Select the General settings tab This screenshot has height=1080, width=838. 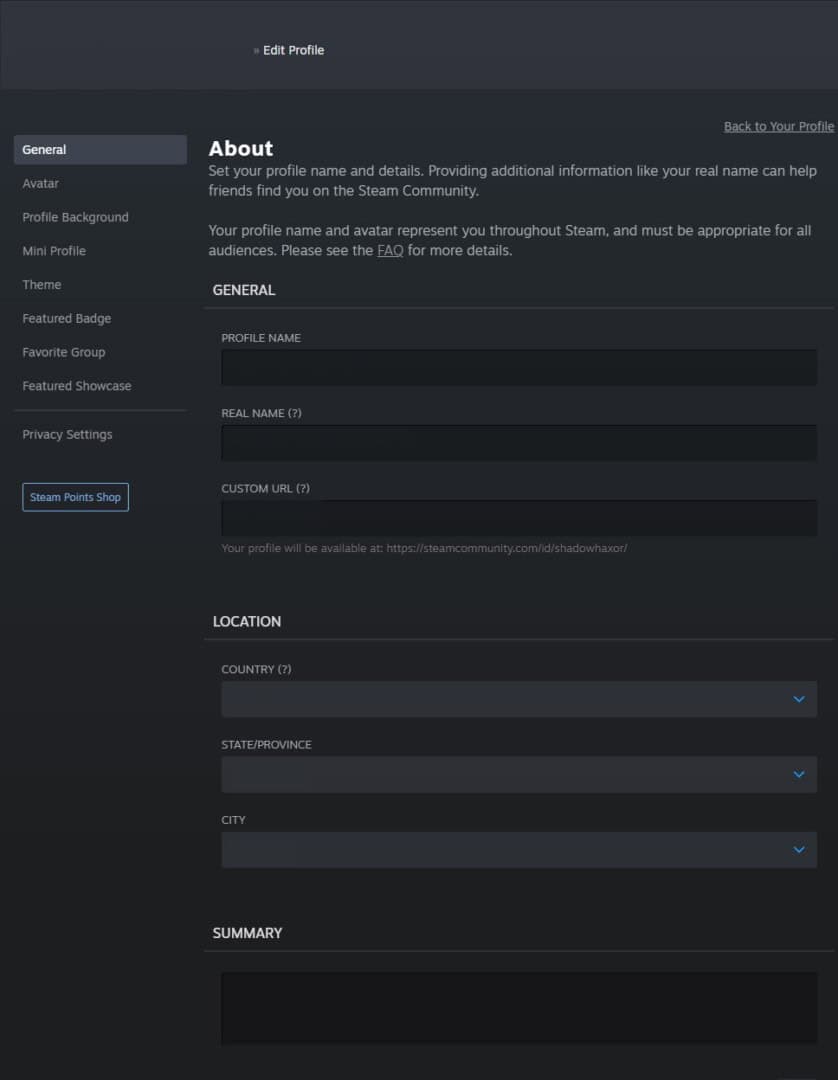100,149
